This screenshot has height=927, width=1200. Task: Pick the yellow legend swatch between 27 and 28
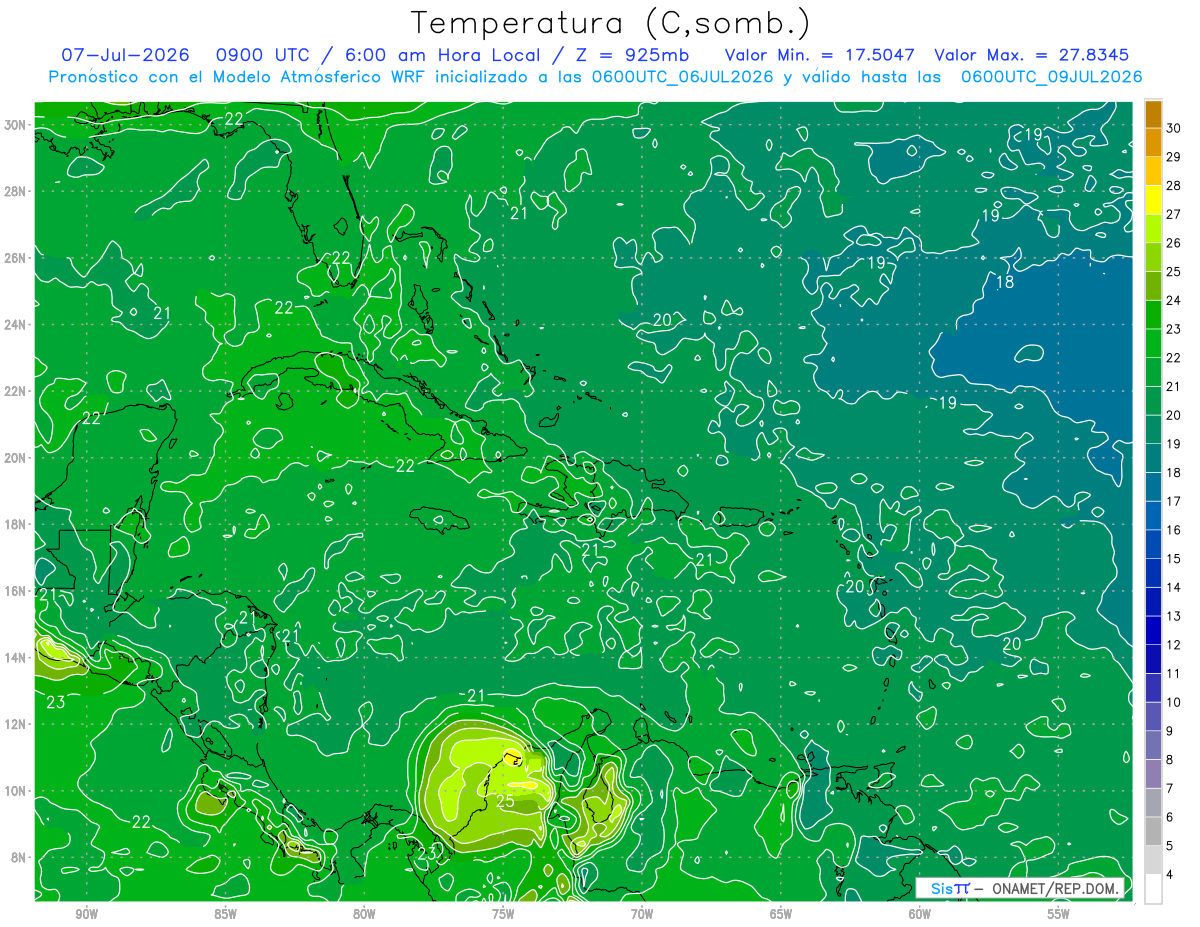1153,200
